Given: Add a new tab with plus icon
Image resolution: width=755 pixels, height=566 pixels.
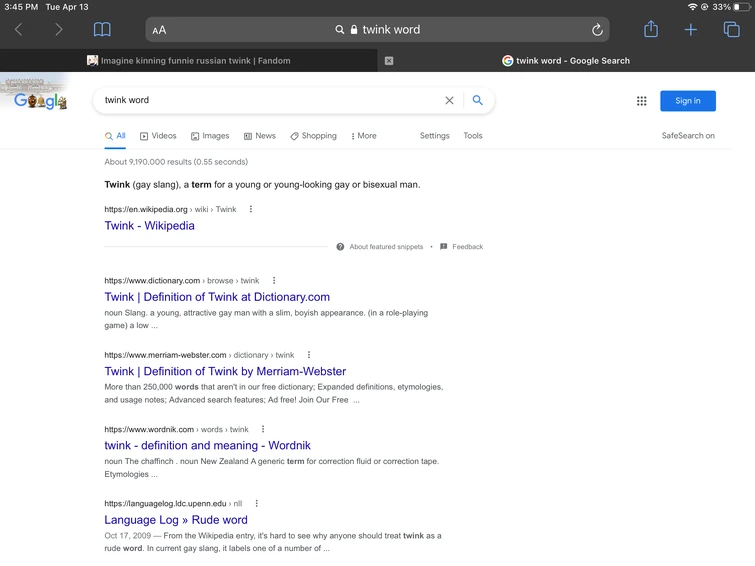Looking at the screenshot, I should click(690, 30).
